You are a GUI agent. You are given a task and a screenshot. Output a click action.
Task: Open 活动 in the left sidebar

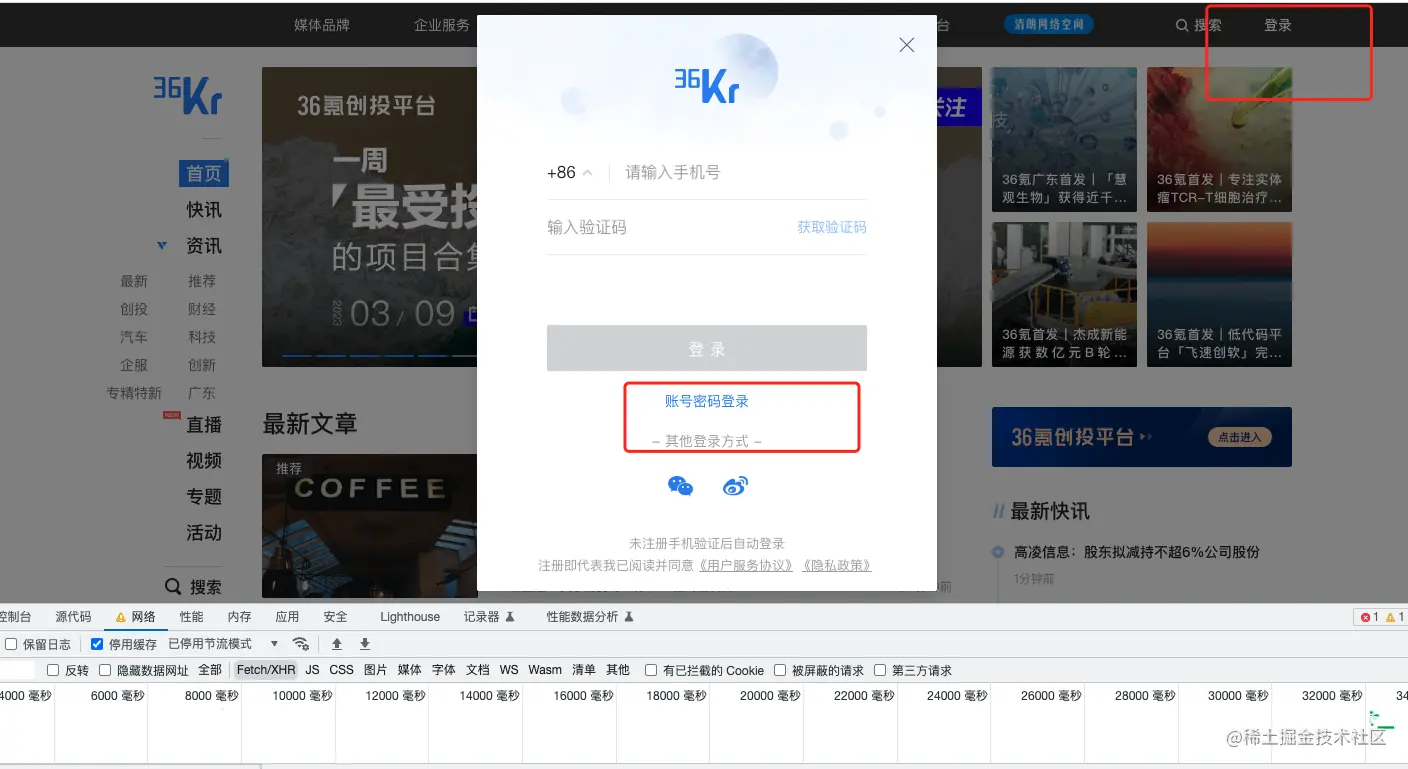(x=204, y=533)
